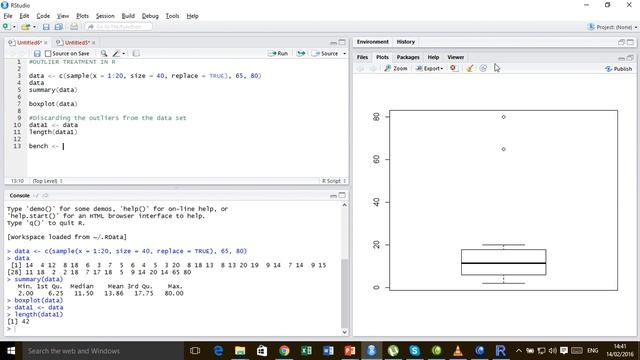Viewport: 640px width, 360px height.
Task: Re-run the previous code region
Action: coord(301,53)
